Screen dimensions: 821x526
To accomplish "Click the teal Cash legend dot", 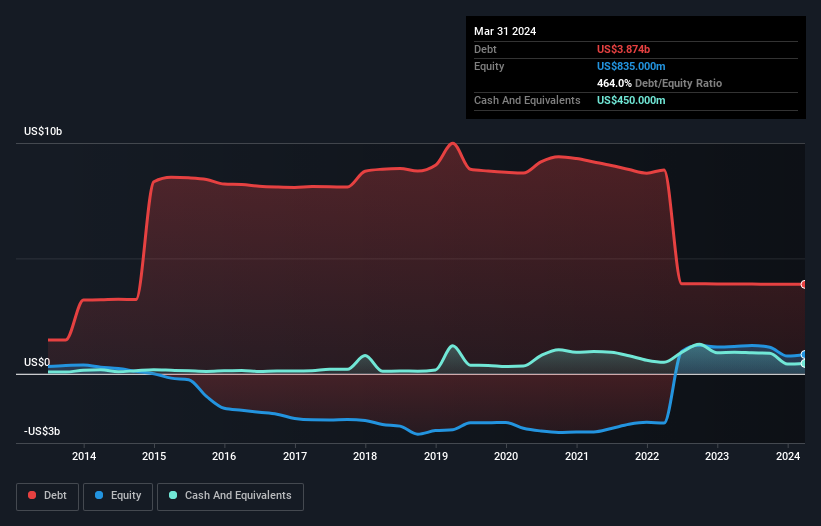I will point(173,495).
